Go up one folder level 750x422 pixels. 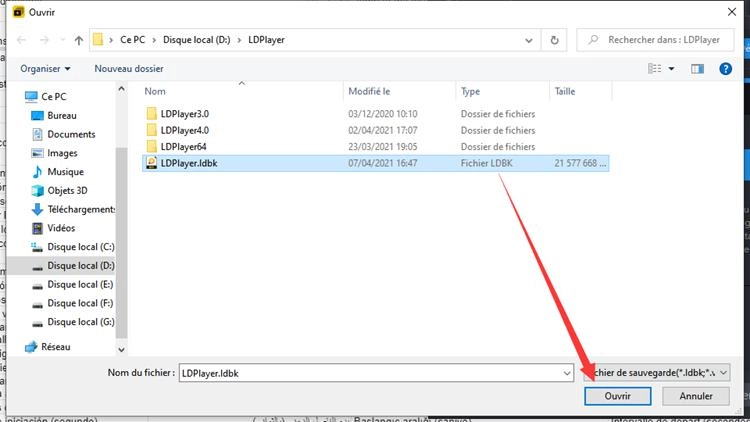pyautogui.click(x=79, y=40)
